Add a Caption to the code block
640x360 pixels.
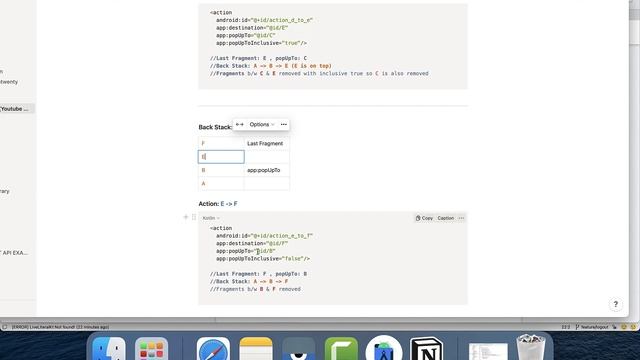tap(446, 218)
